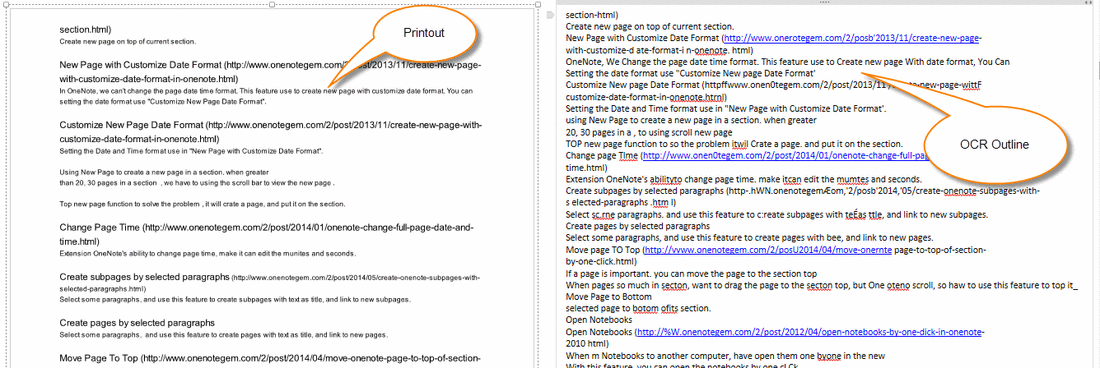Click the paragraph handle beside "section-html)"

coord(551,14)
